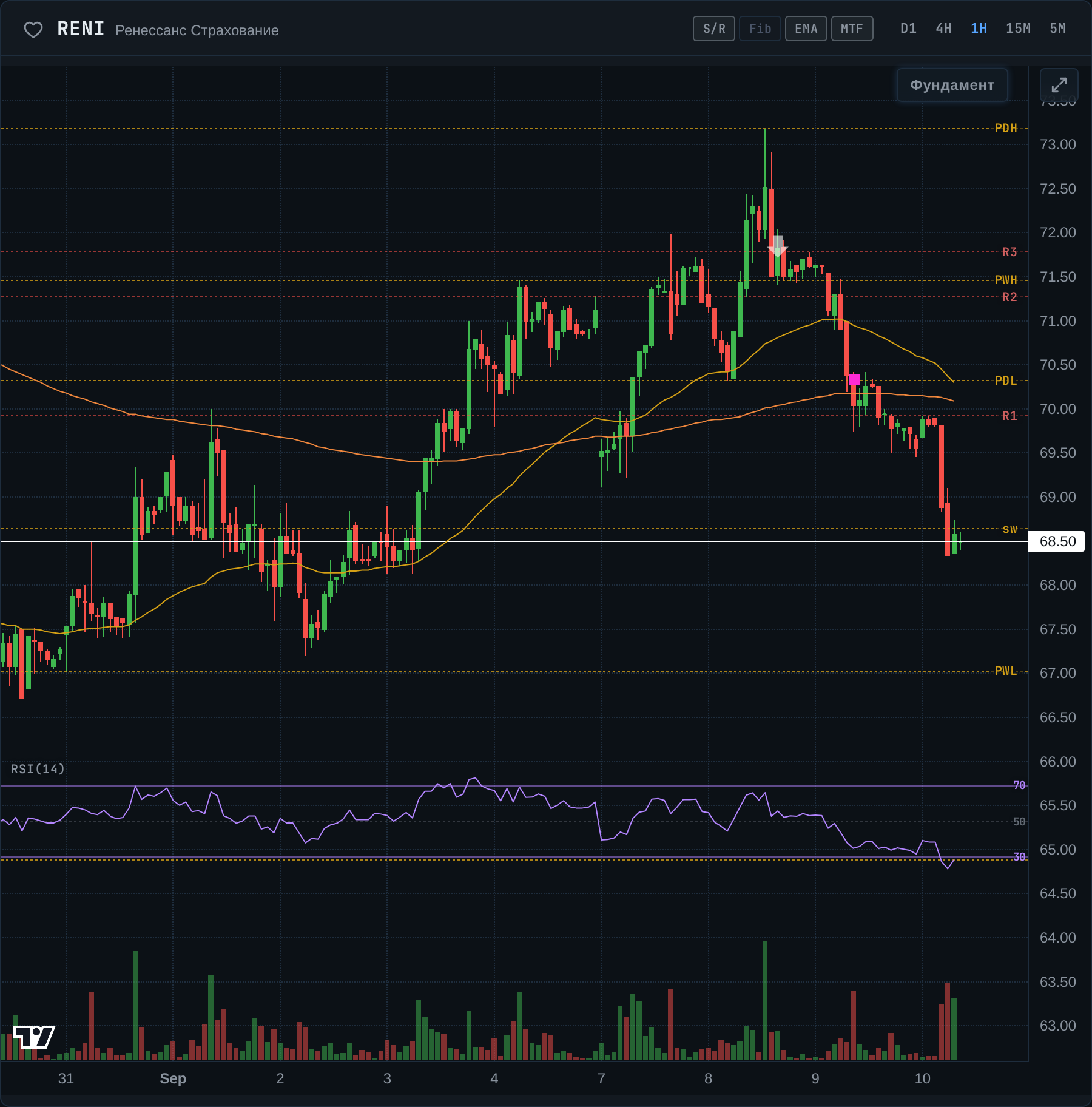This screenshot has width=1092, height=1107.
Task: Click the 2 date label on time axis
Action: point(280,1078)
